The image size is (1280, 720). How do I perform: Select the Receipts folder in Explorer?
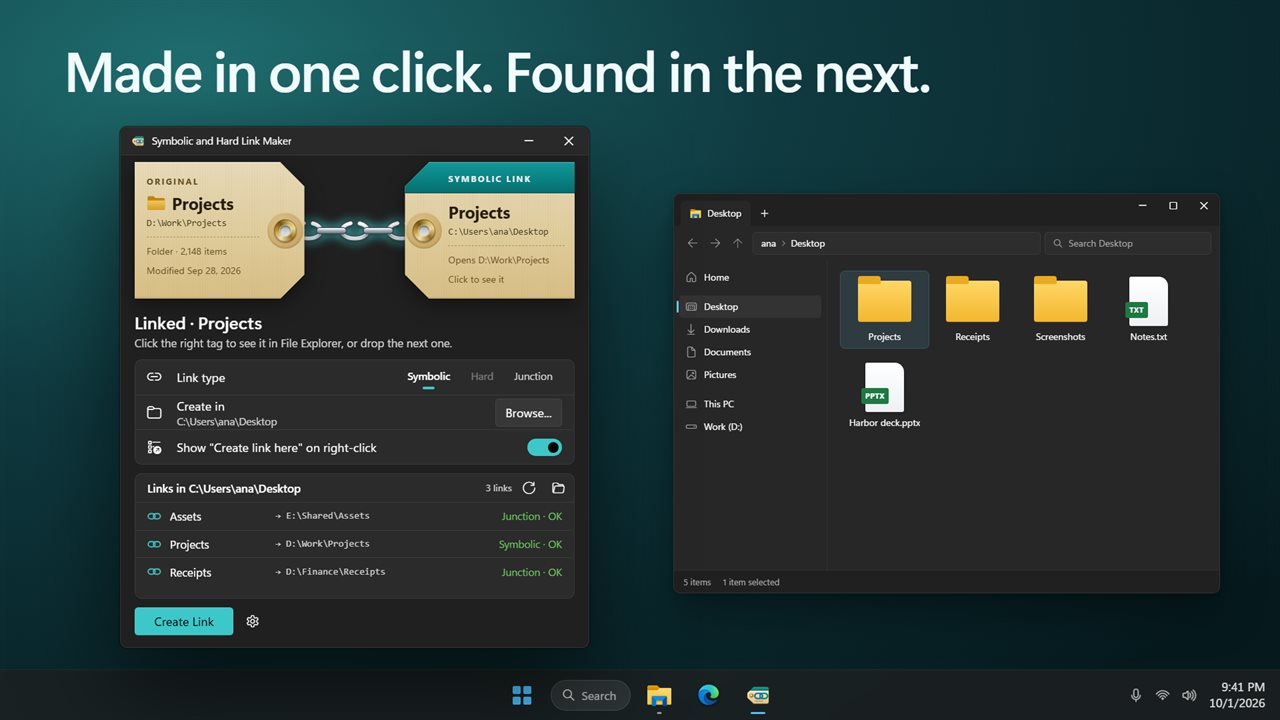tap(972, 309)
